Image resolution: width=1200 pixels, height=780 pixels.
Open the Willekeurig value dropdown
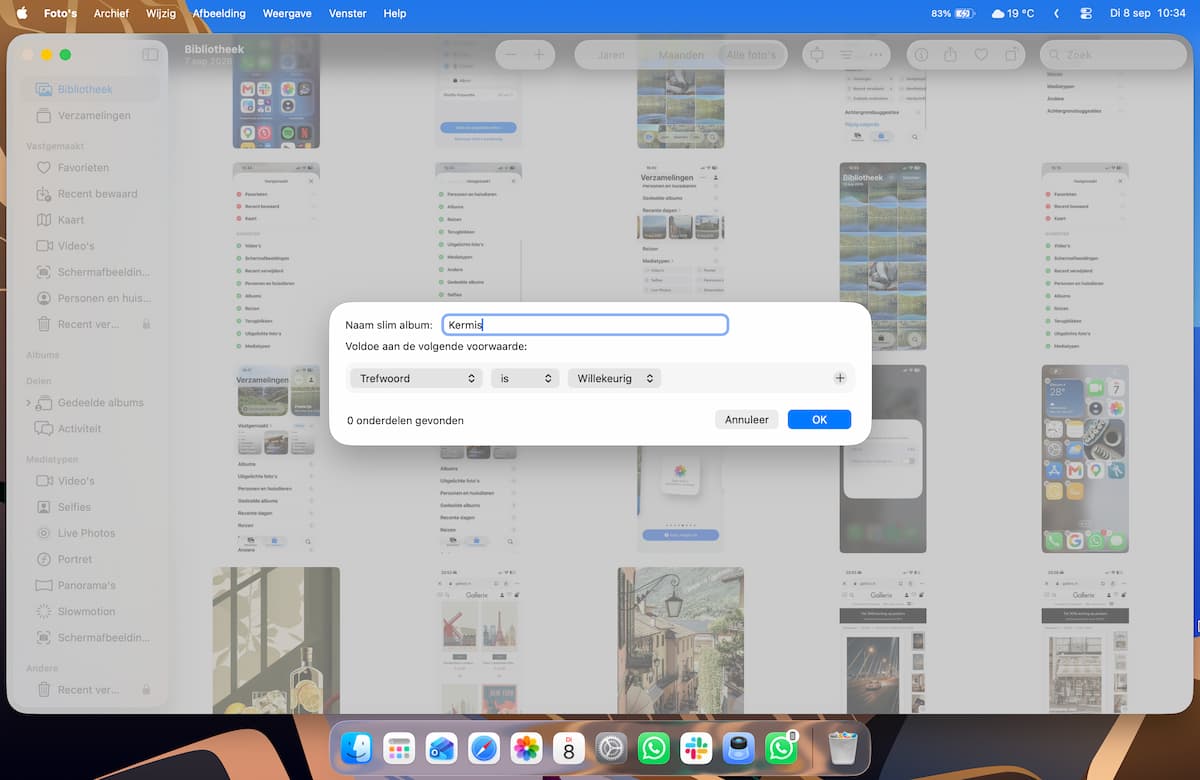(614, 378)
